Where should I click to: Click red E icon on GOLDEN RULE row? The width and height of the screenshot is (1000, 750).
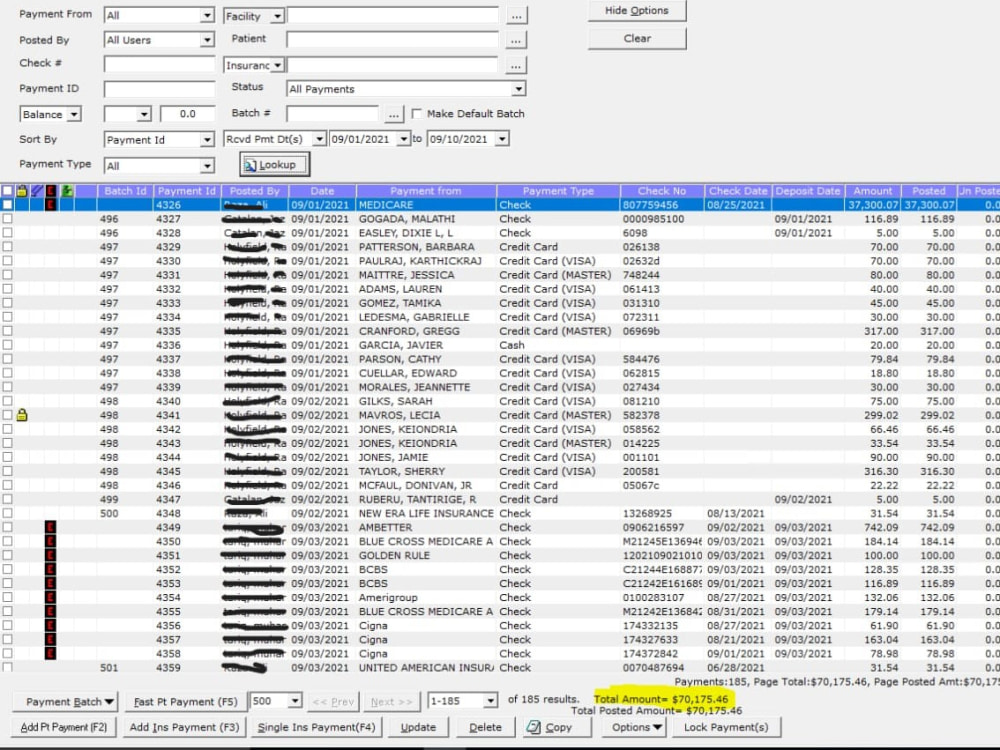[50, 555]
